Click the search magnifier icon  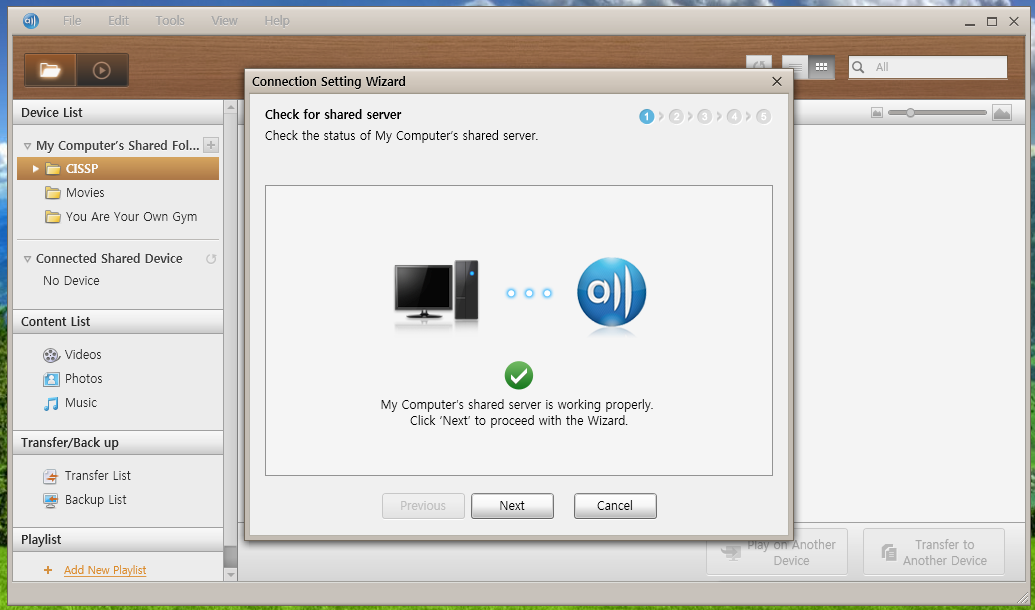pos(858,67)
